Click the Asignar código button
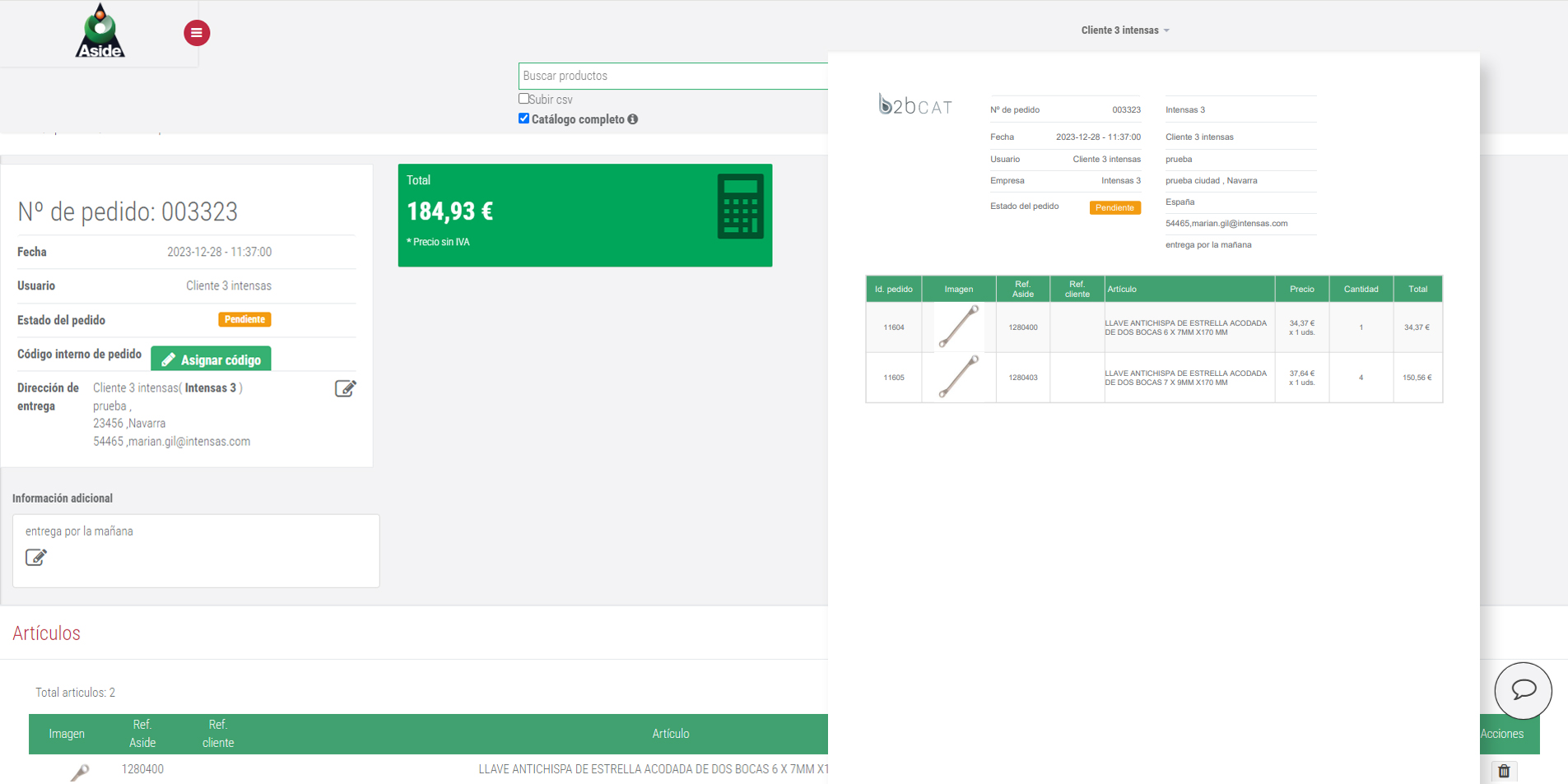The image size is (1568, 784). pyautogui.click(x=211, y=360)
